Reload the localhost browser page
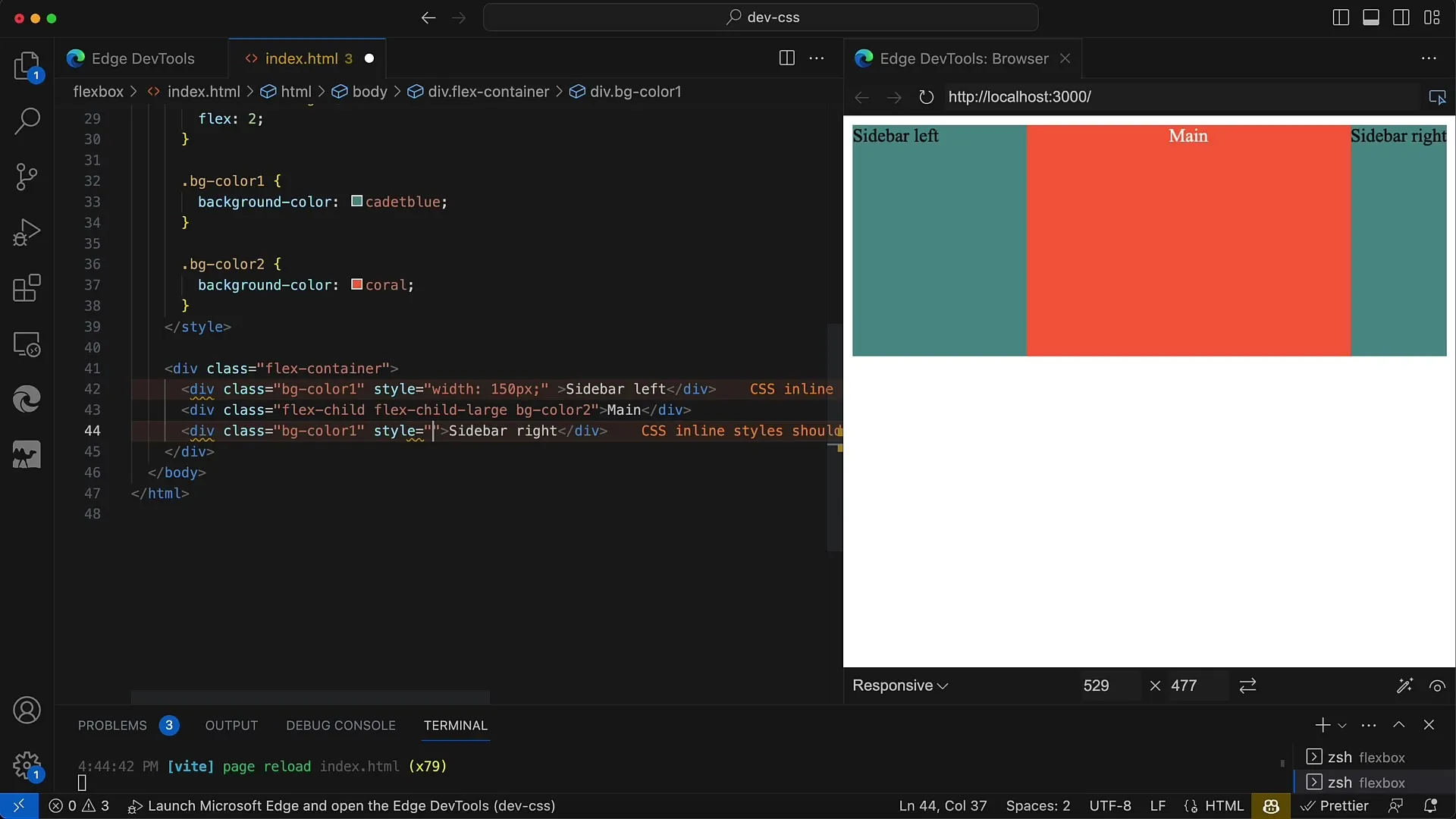Viewport: 1456px width, 819px height. 926,97
